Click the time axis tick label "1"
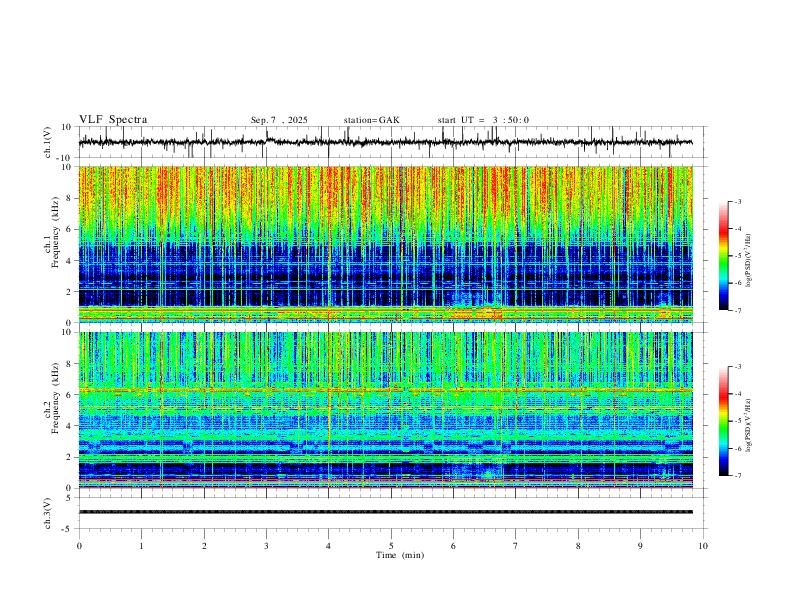This screenshot has height=612, width=792. tap(141, 546)
